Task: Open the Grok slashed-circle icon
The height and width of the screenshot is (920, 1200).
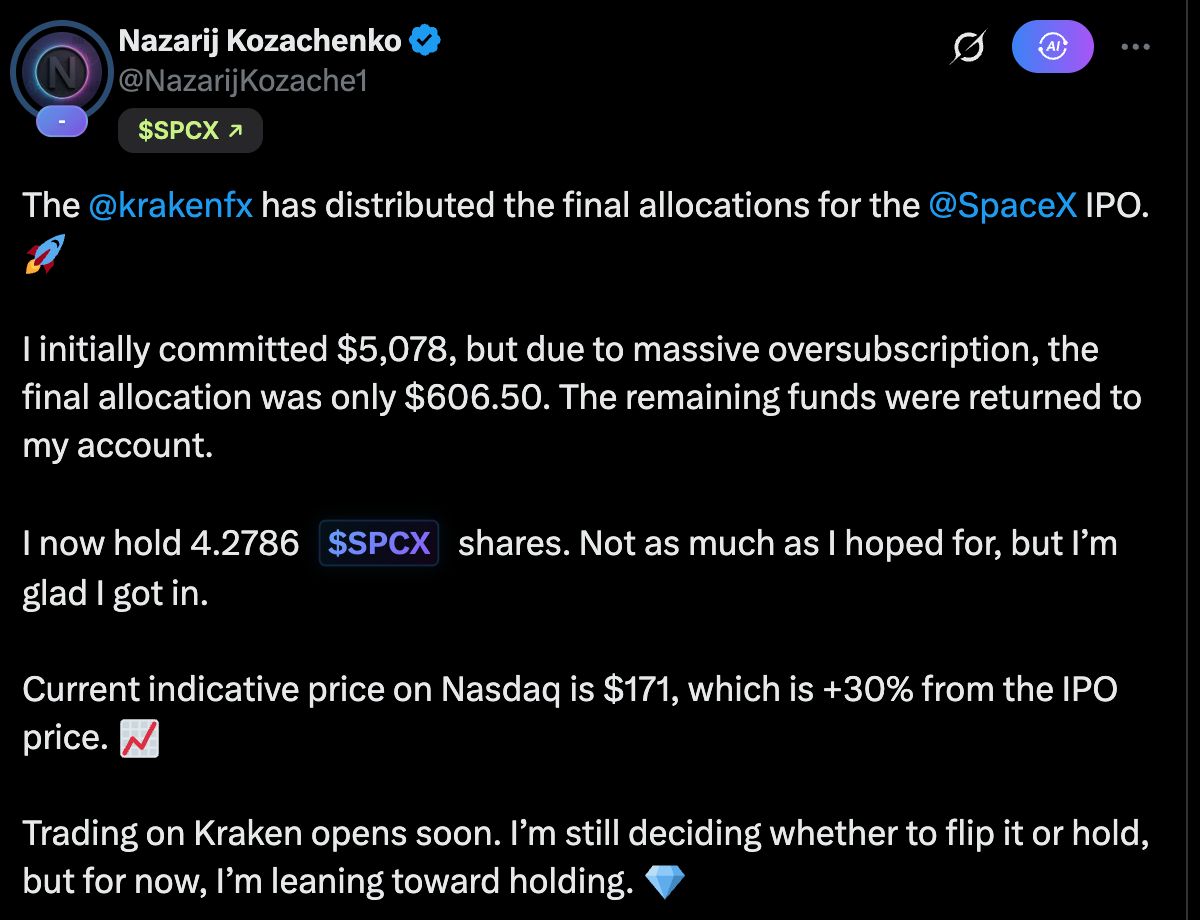Action: point(970,47)
